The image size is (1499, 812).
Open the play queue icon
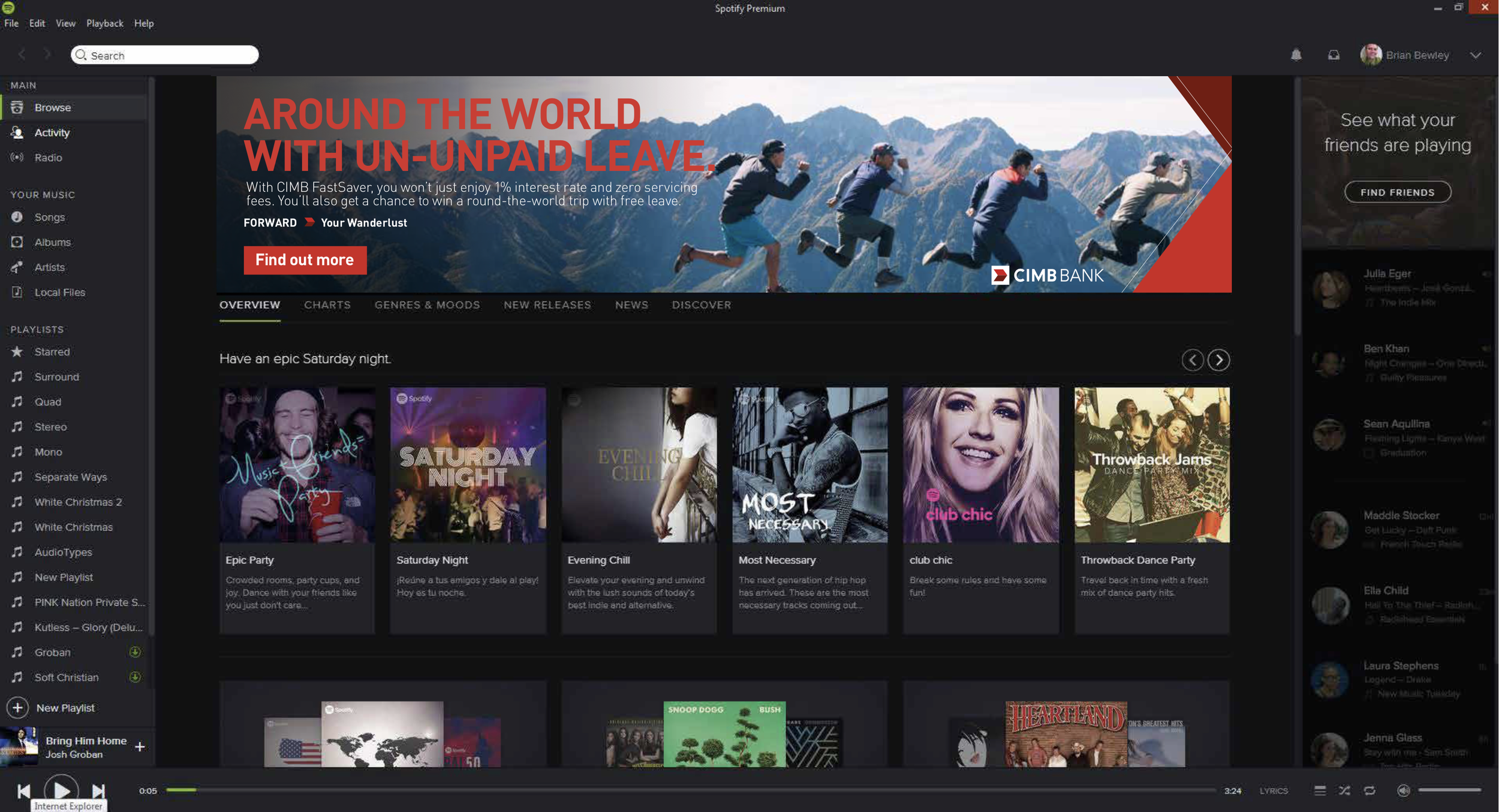point(1319,790)
